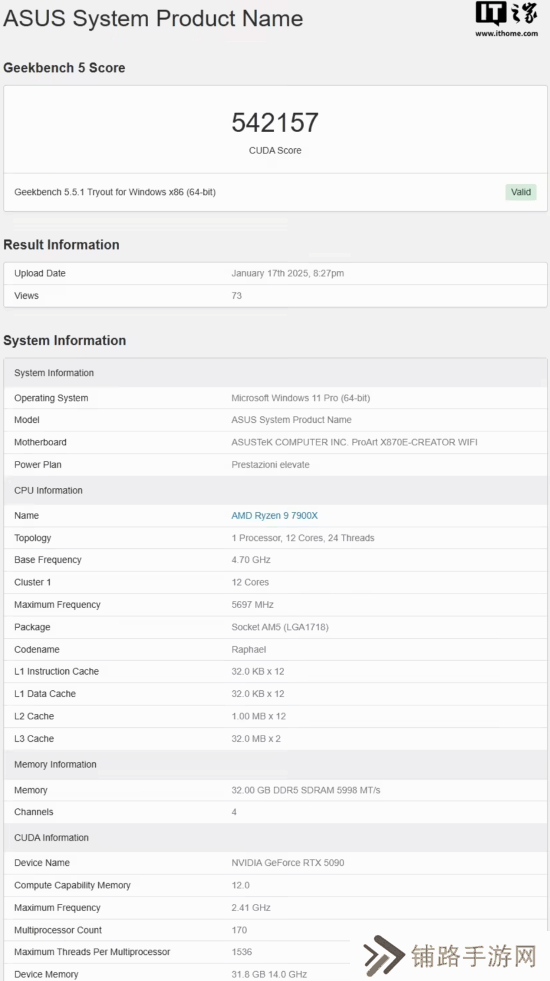Select the Raphael codename value
This screenshot has height=981, width=550.
tap(248, 649)
